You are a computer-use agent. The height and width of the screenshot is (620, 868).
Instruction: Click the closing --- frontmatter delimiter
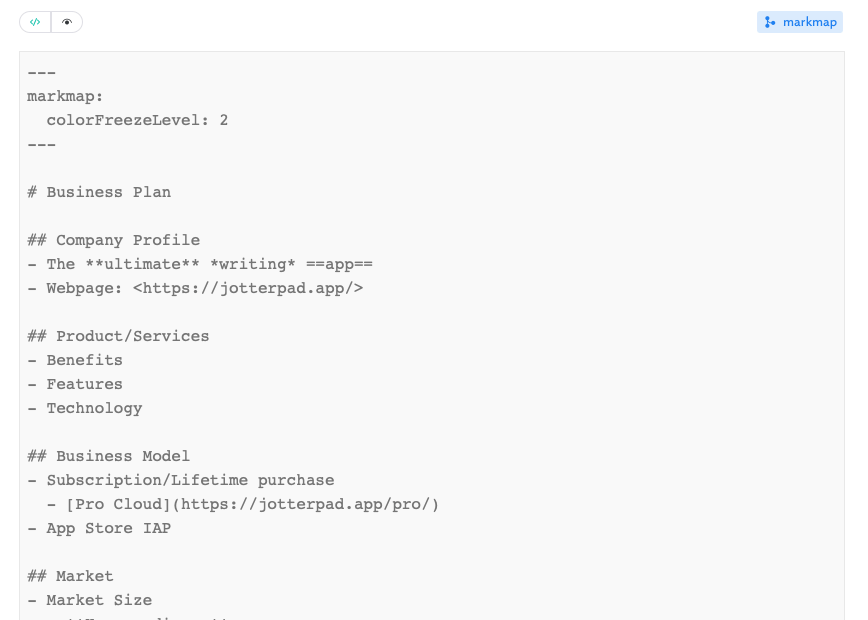[41, 144]
